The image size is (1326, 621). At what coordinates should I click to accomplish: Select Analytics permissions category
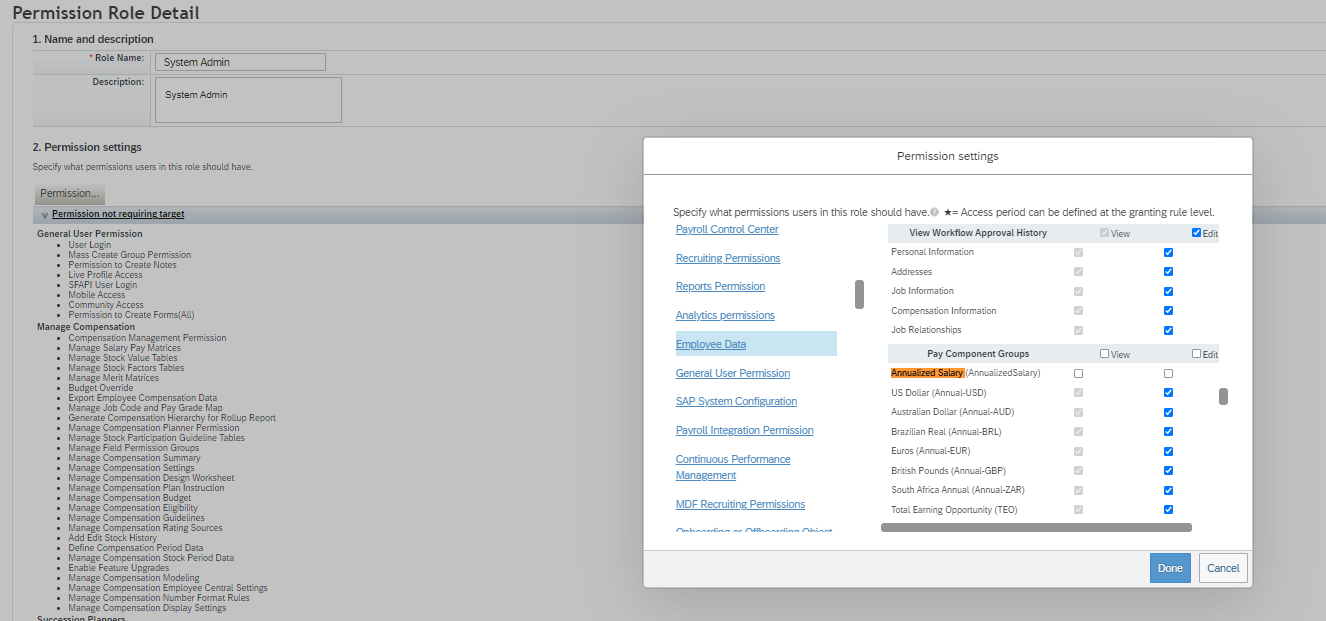click(725, 315)
